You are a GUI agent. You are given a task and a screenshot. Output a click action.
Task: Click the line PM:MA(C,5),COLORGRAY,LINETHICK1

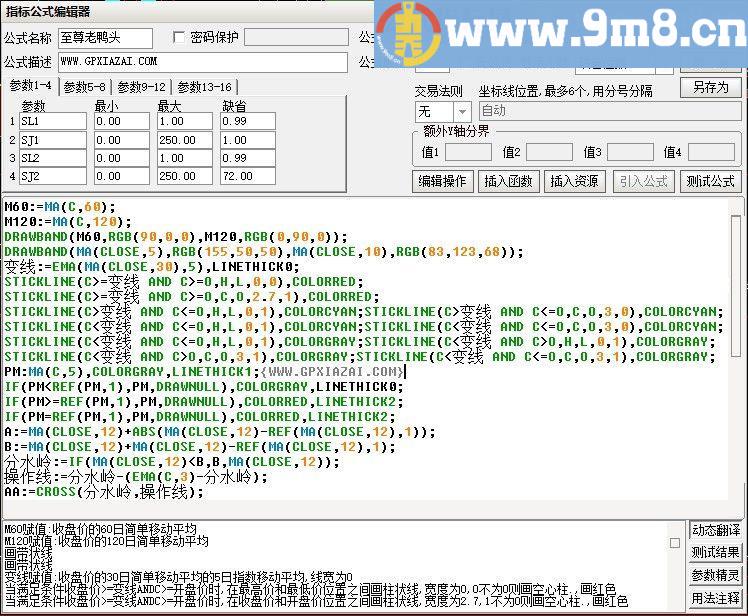point(204,372)
